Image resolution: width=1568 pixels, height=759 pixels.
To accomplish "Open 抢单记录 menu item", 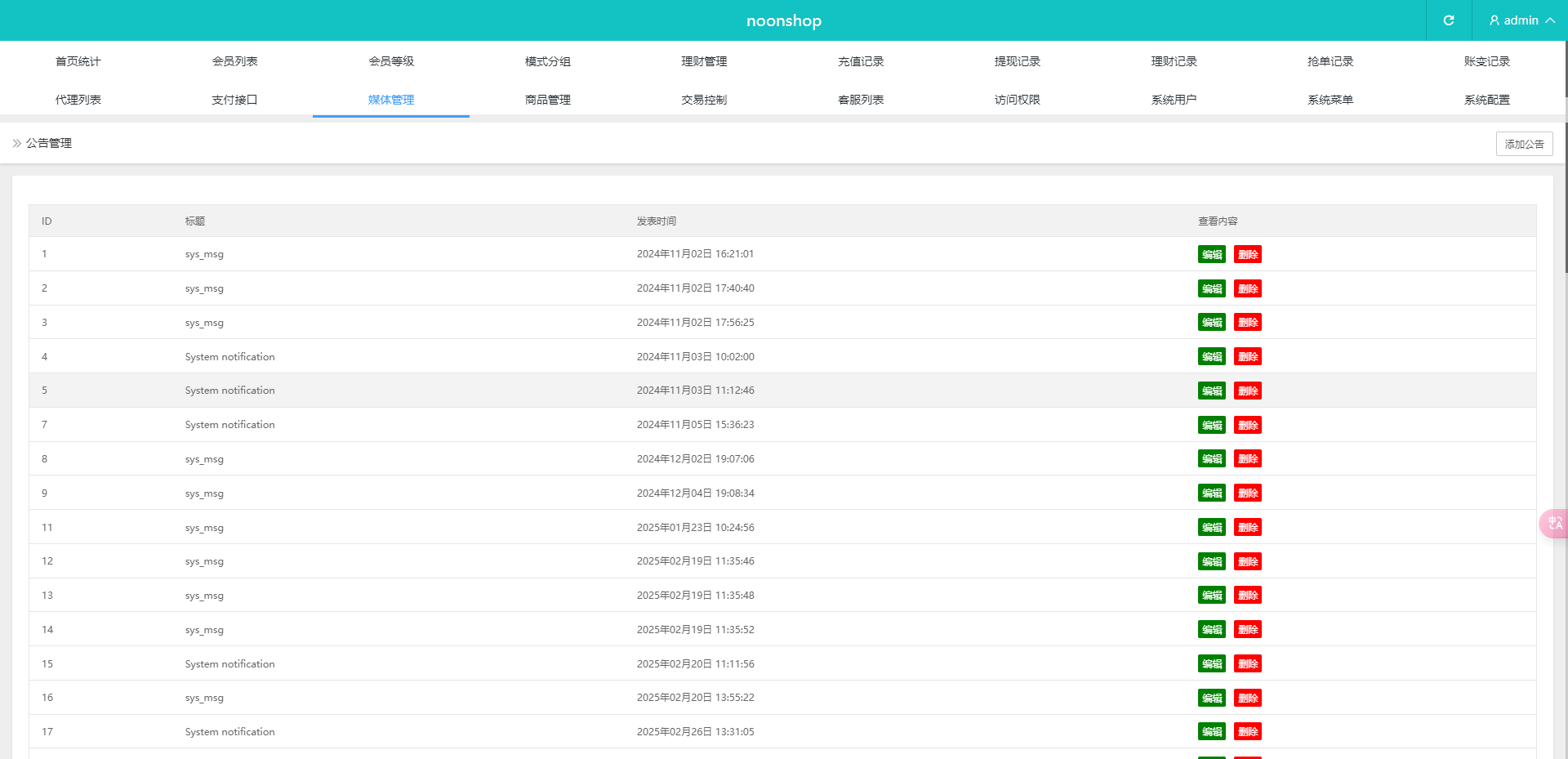I will [x=1330, y=61].
